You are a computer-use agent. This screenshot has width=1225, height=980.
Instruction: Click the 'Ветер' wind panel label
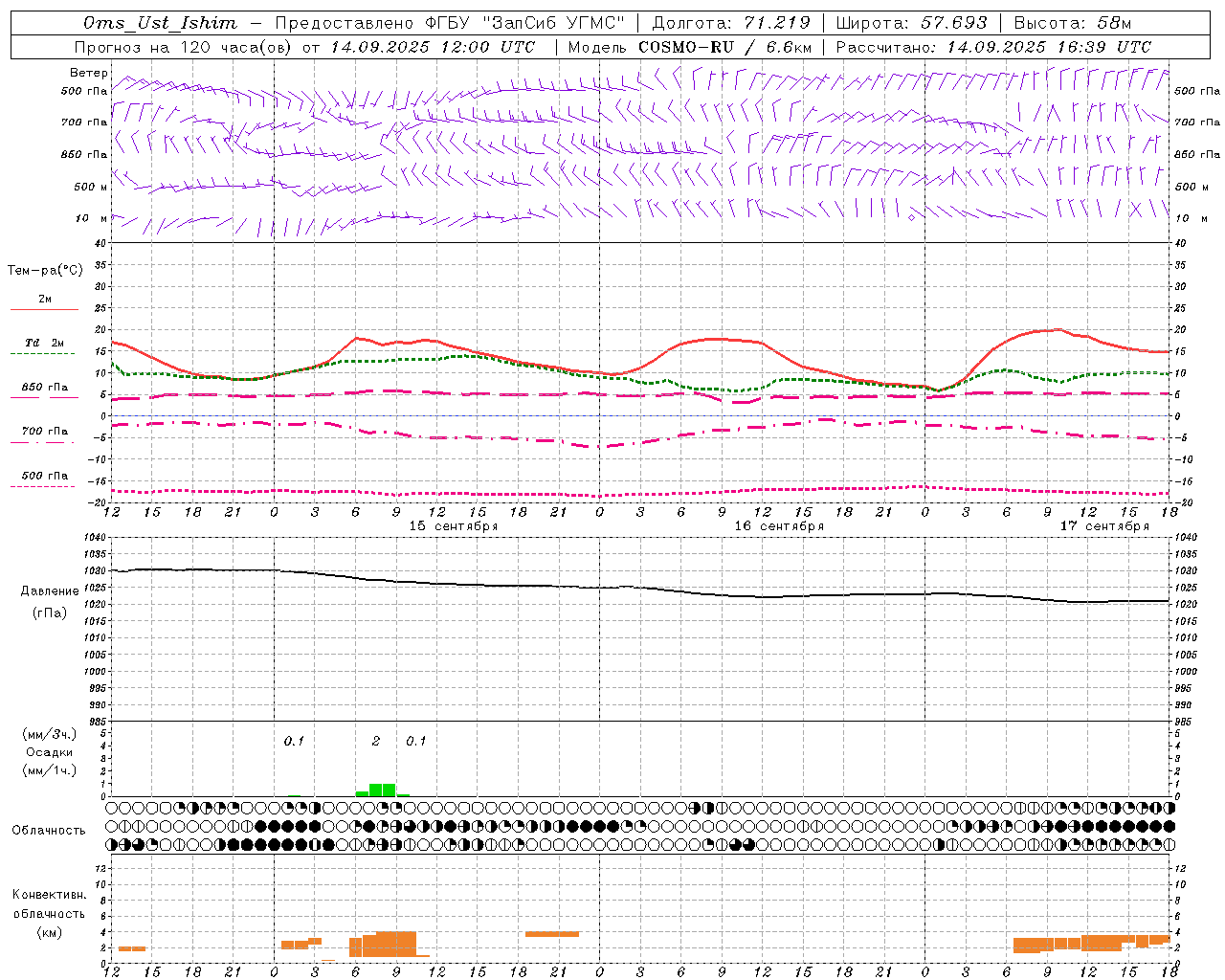coord(89,73)
